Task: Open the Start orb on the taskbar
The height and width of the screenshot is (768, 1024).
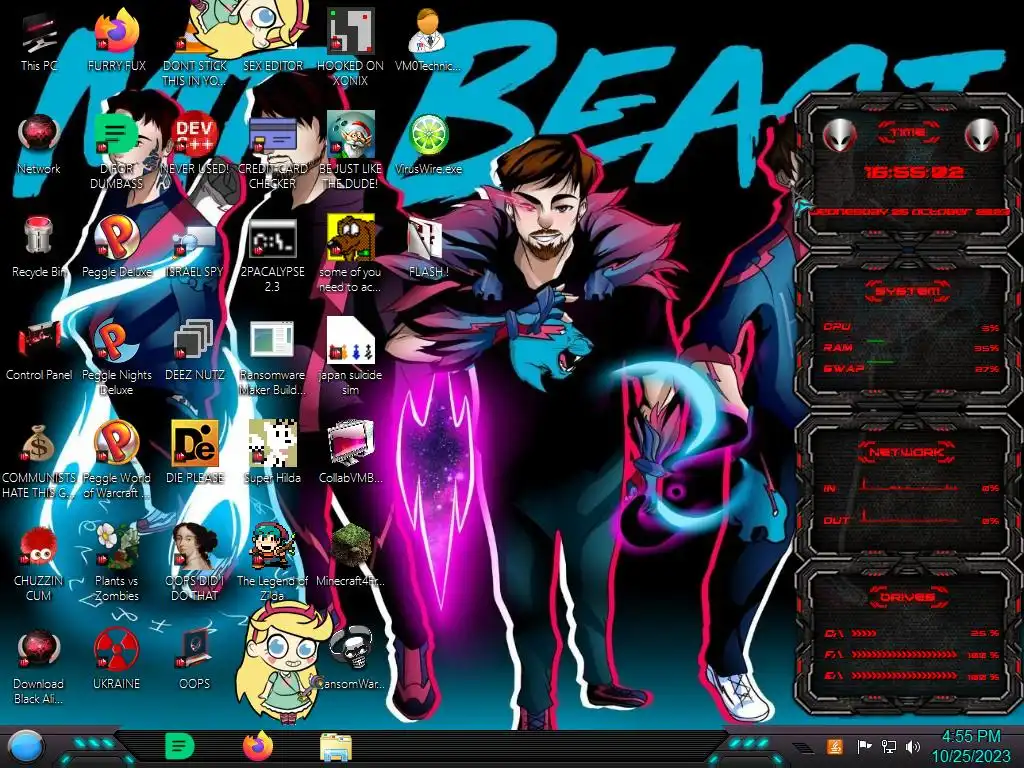Action: [x=26, y=747]
